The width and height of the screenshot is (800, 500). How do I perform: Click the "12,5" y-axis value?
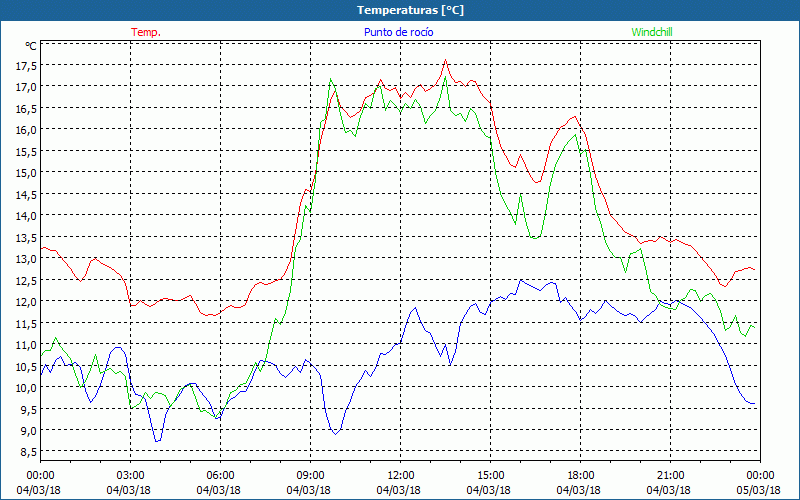click(x=26, y=280)
